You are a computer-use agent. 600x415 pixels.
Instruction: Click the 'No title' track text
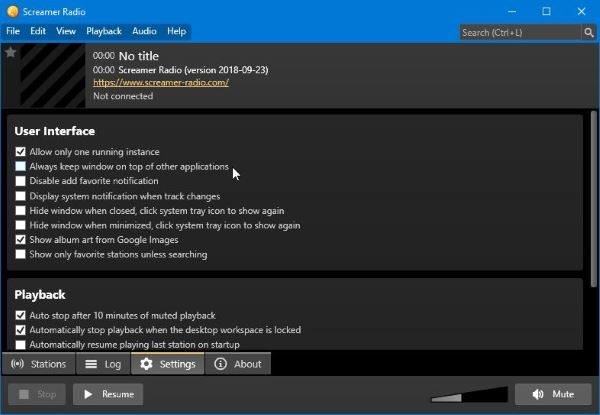[139, 56]
